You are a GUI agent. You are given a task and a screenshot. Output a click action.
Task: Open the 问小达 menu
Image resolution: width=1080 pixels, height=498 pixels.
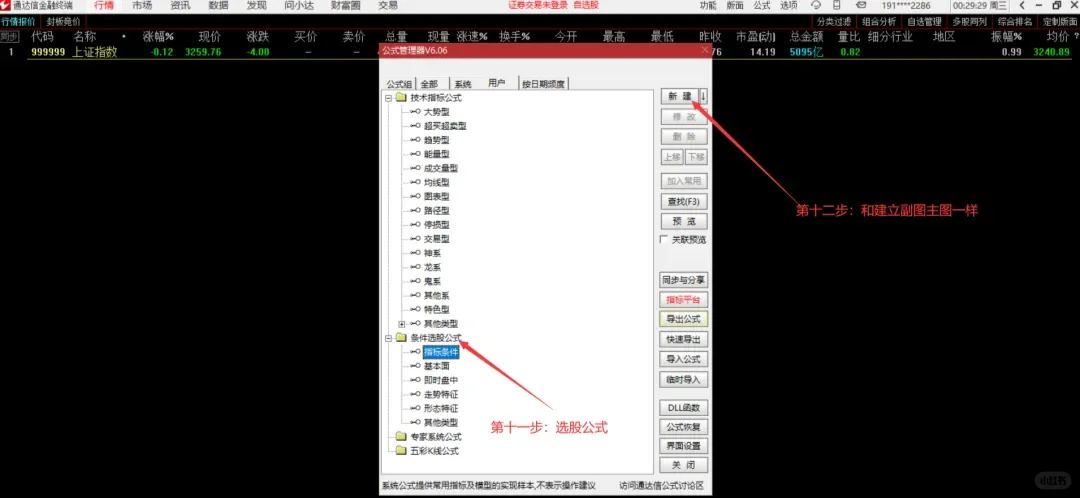(x=298, y=6)
